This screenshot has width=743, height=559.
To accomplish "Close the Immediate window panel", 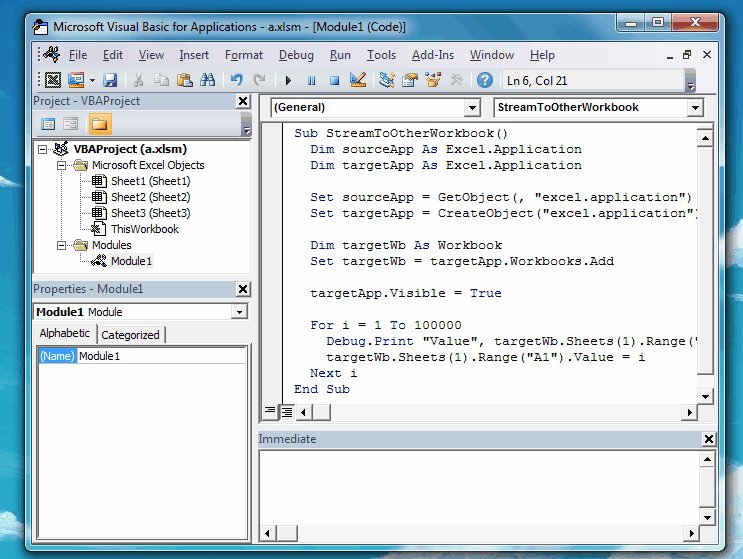I will click(x=709, y=439).
